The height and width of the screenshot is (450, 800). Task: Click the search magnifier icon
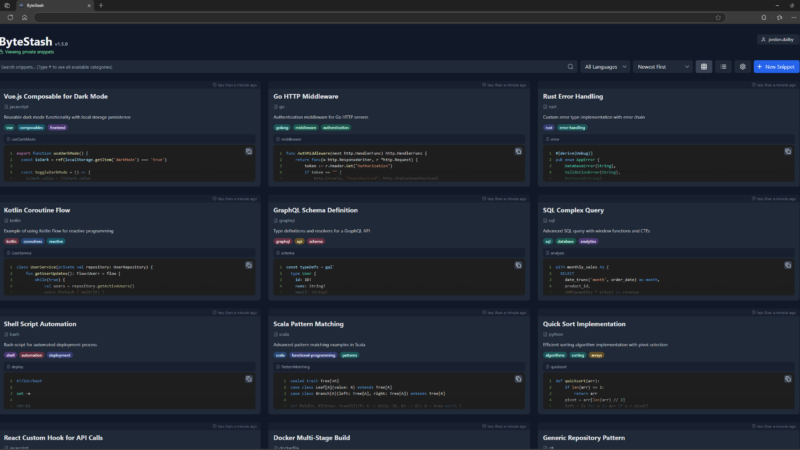[x=571, y=66]
